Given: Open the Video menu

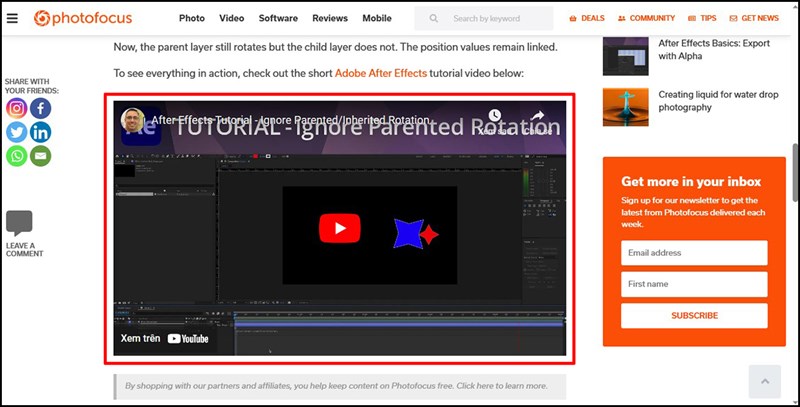Looking at the screenshot, I should click(232, 18).
